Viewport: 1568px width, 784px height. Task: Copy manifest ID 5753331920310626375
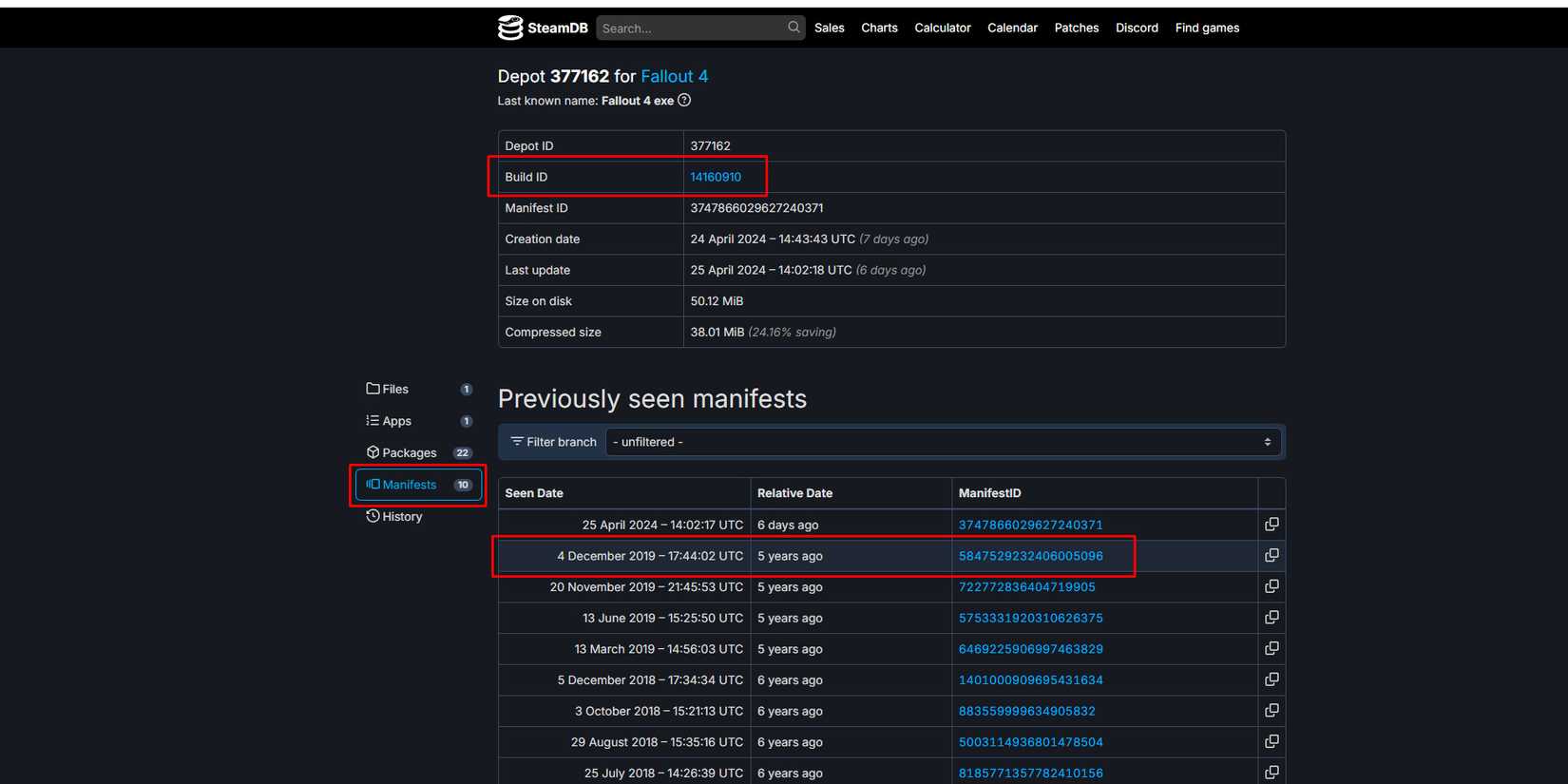click(1272, 618)
